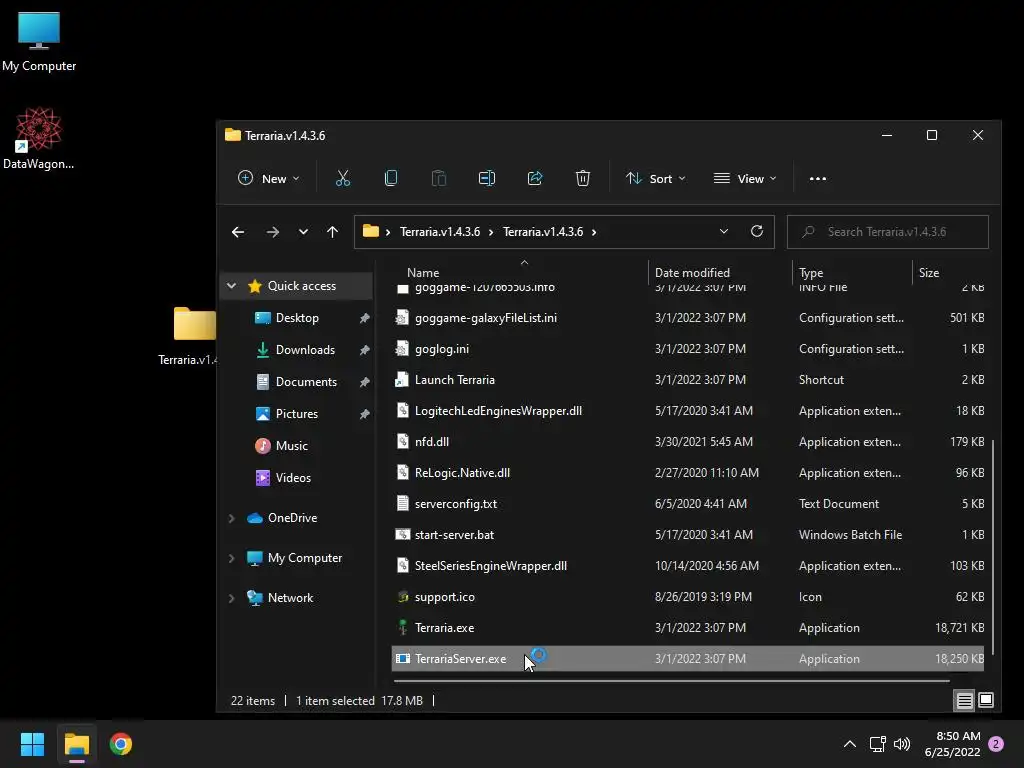
Task: Open the Sort options dropdown
Action: (656, 178)
